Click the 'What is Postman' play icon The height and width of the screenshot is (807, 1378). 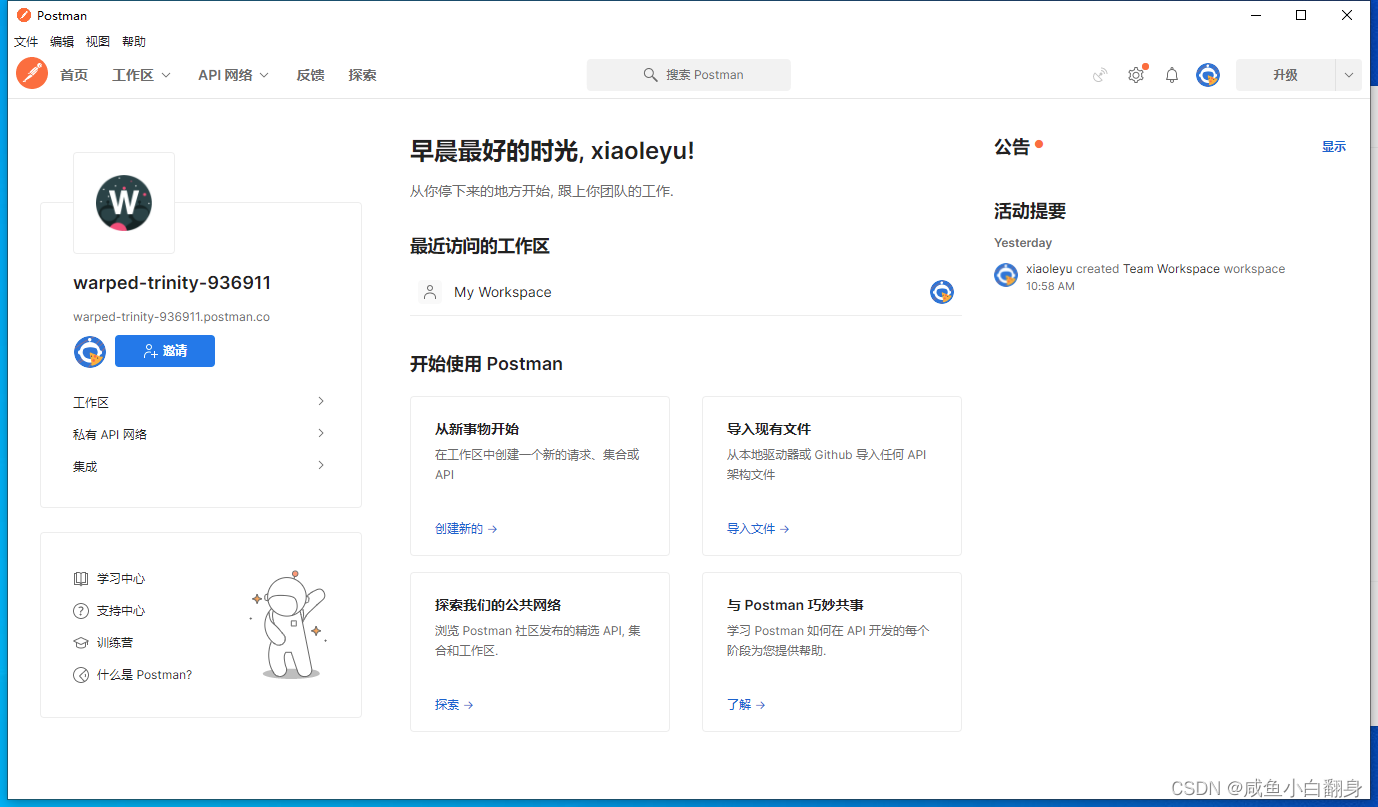coord(81,675)
